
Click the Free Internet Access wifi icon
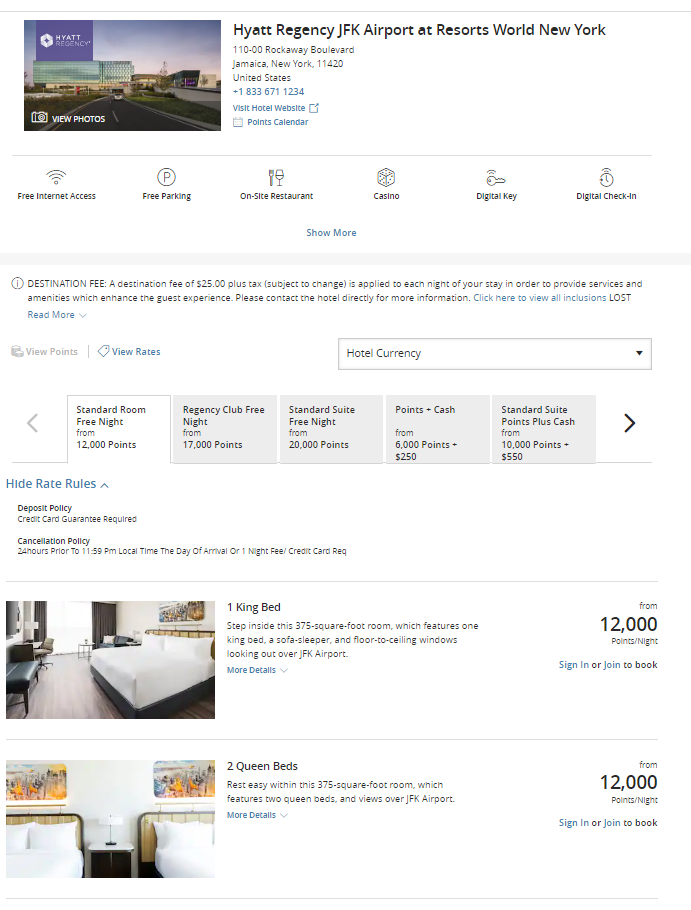tap(56, 176)
